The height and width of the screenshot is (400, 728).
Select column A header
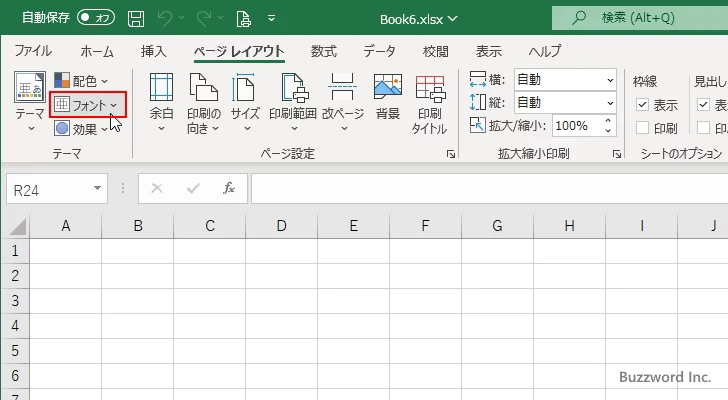point(65,226)
